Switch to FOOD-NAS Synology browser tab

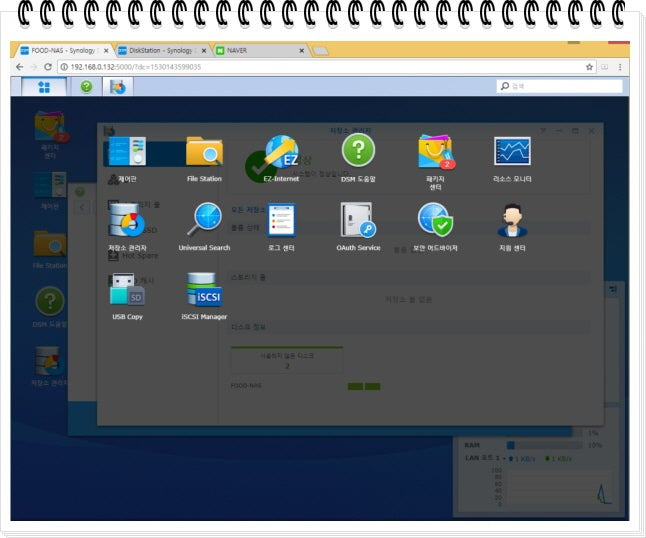click(x=63, y=50)
